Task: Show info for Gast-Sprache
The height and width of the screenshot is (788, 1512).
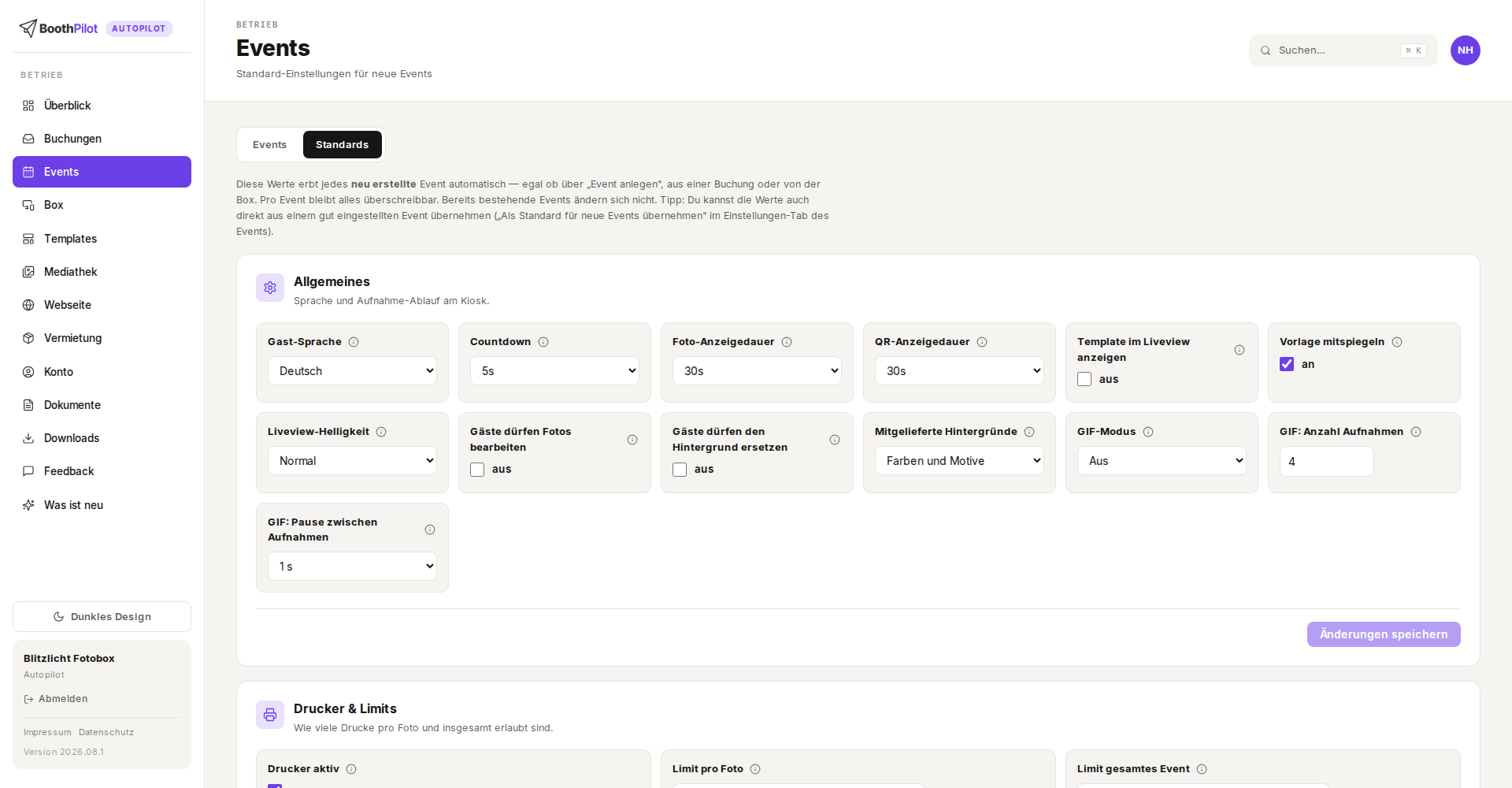Action: pyautogui.click(x=354, y=342)
